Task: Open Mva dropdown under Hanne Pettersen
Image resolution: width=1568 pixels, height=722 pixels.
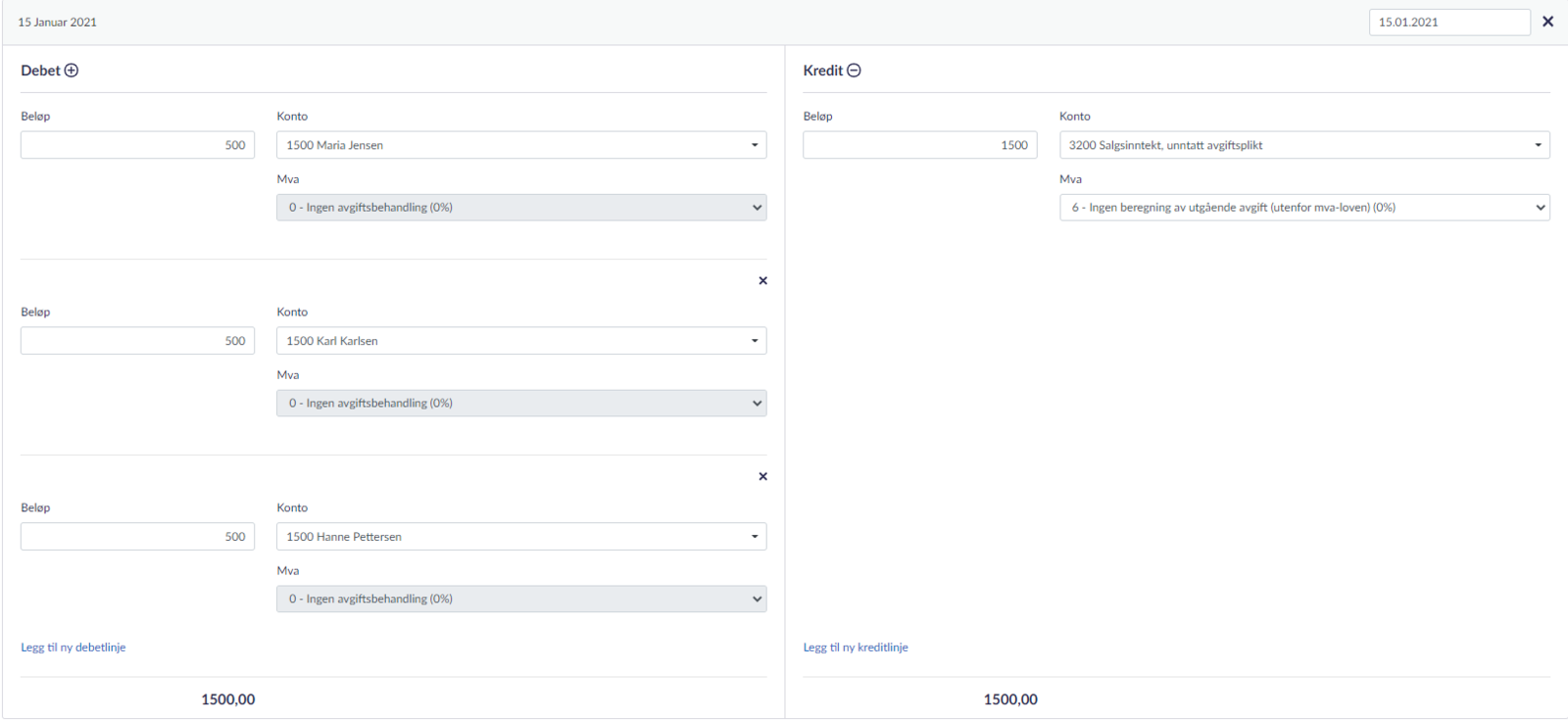Action: [520, 600]
